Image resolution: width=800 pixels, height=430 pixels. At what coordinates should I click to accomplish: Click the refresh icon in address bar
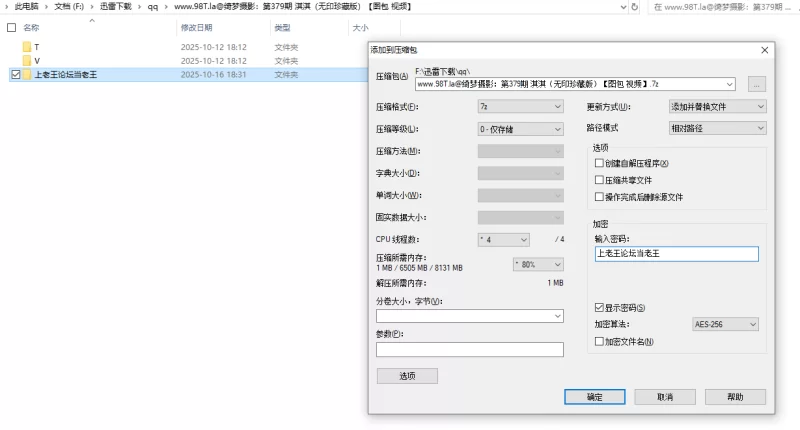coord(632,6)
